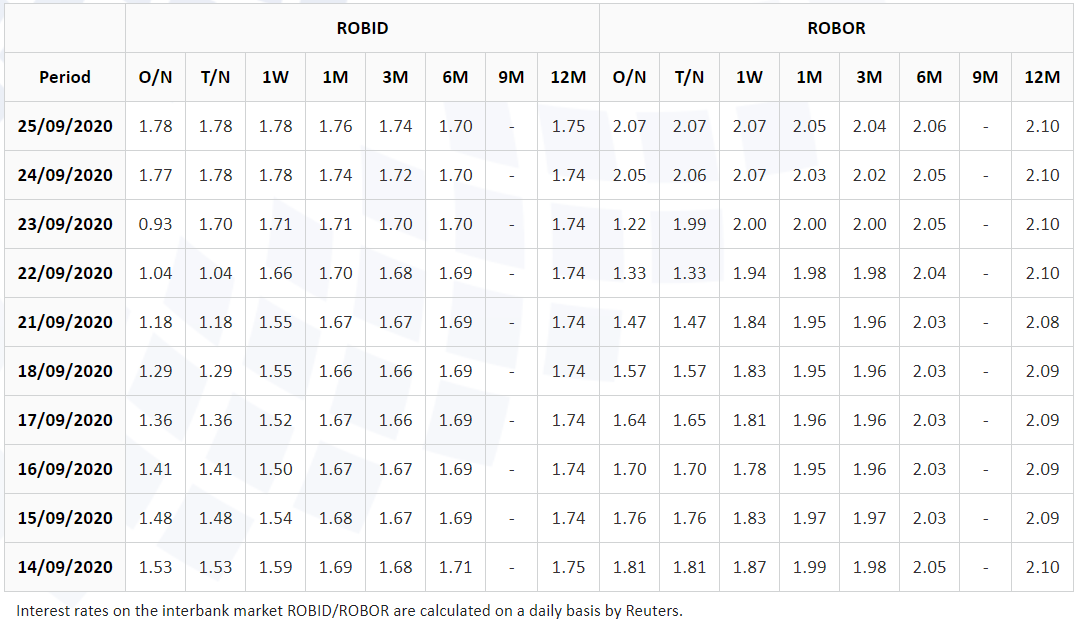This screenshot has height=620, width=1078.
Task: Click the 1.77 ROBID O/N cell
Action: [x=155, y=175]
